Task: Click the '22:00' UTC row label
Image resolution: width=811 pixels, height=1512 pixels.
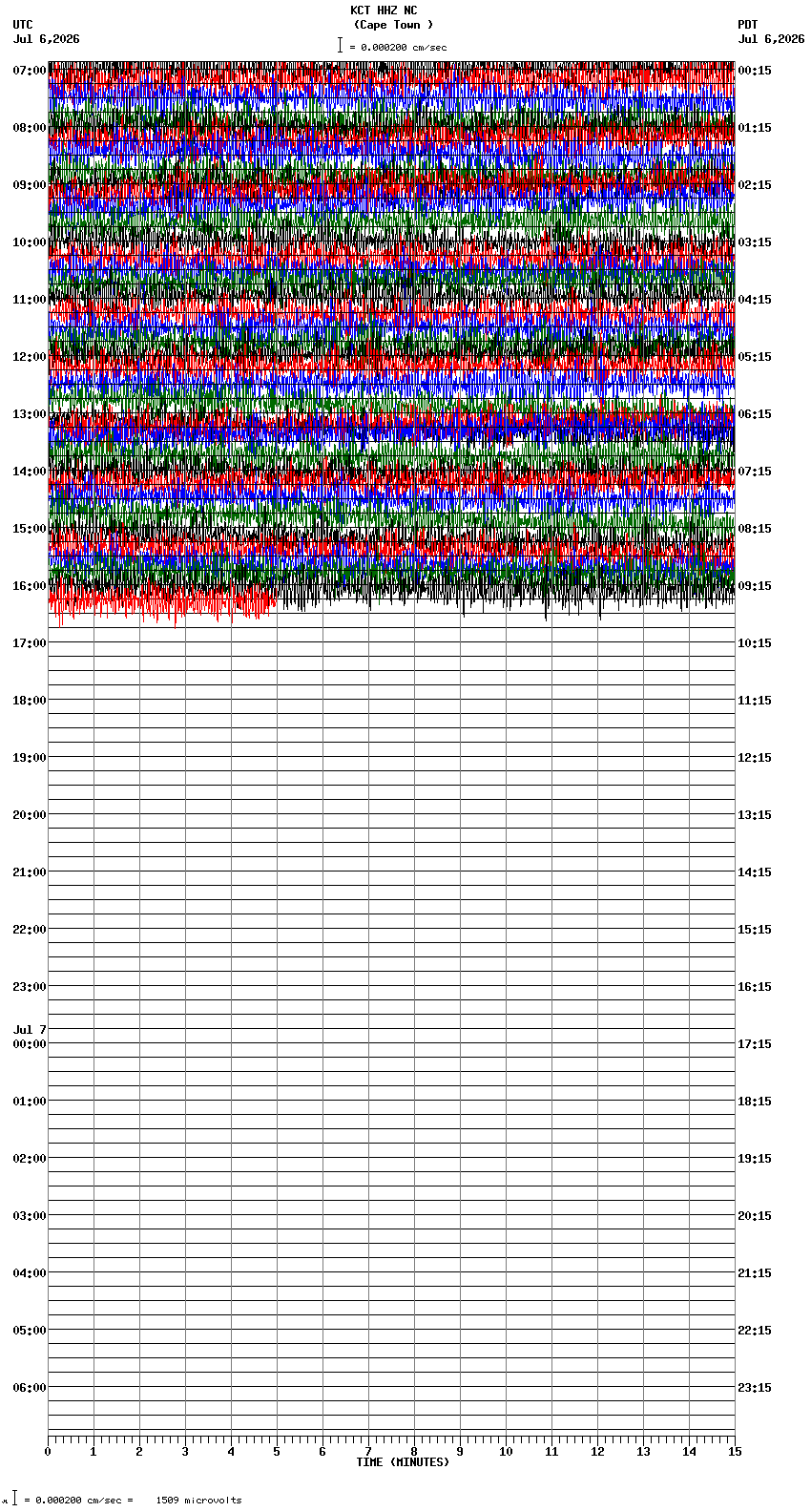Action: tap(30, 930)
